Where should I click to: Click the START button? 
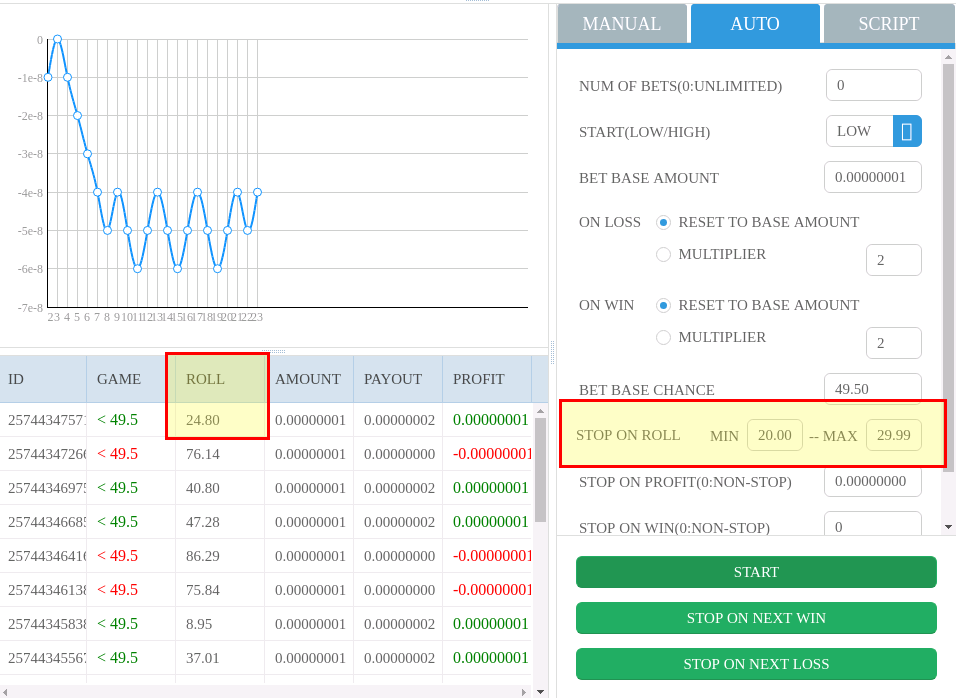point(756,572)
